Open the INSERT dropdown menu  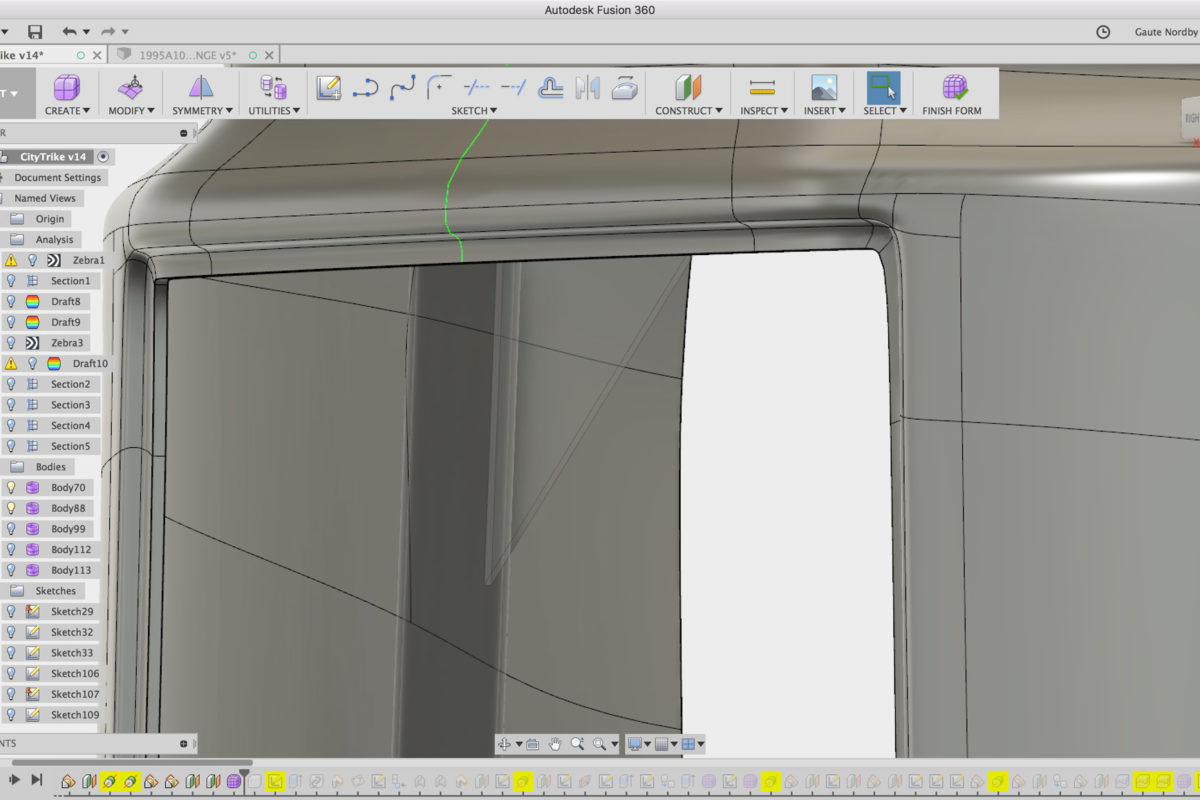click(x=824, y=111)
